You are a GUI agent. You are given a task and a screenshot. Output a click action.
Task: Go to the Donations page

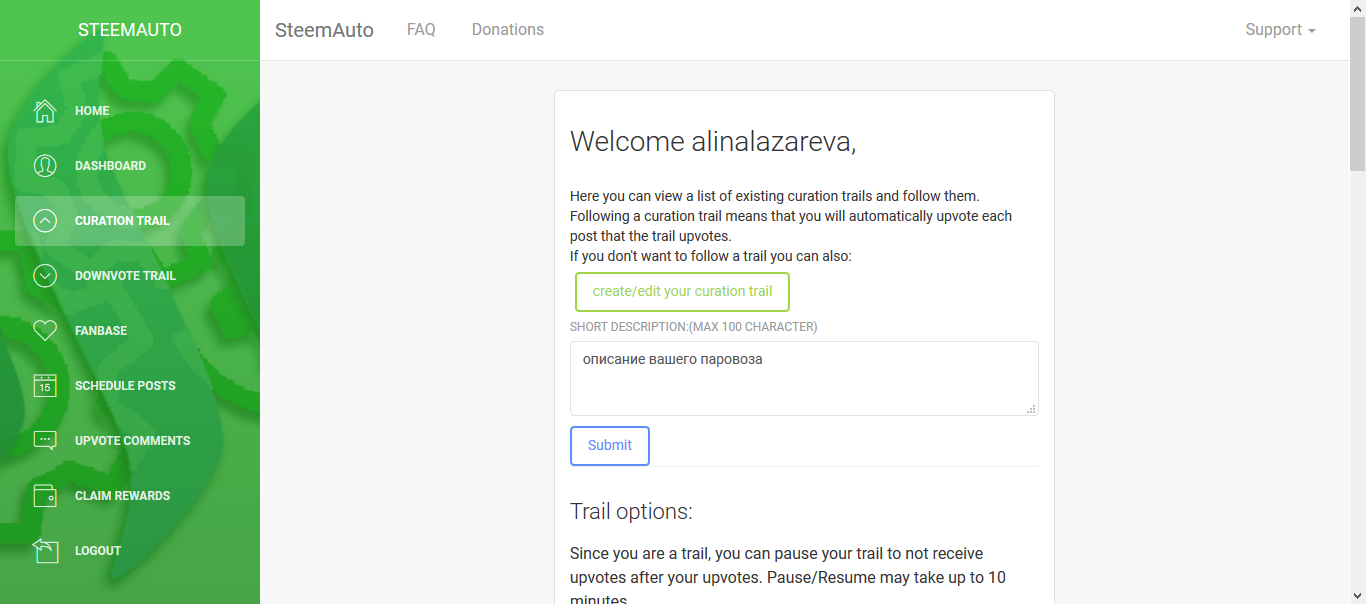point(508,30)
